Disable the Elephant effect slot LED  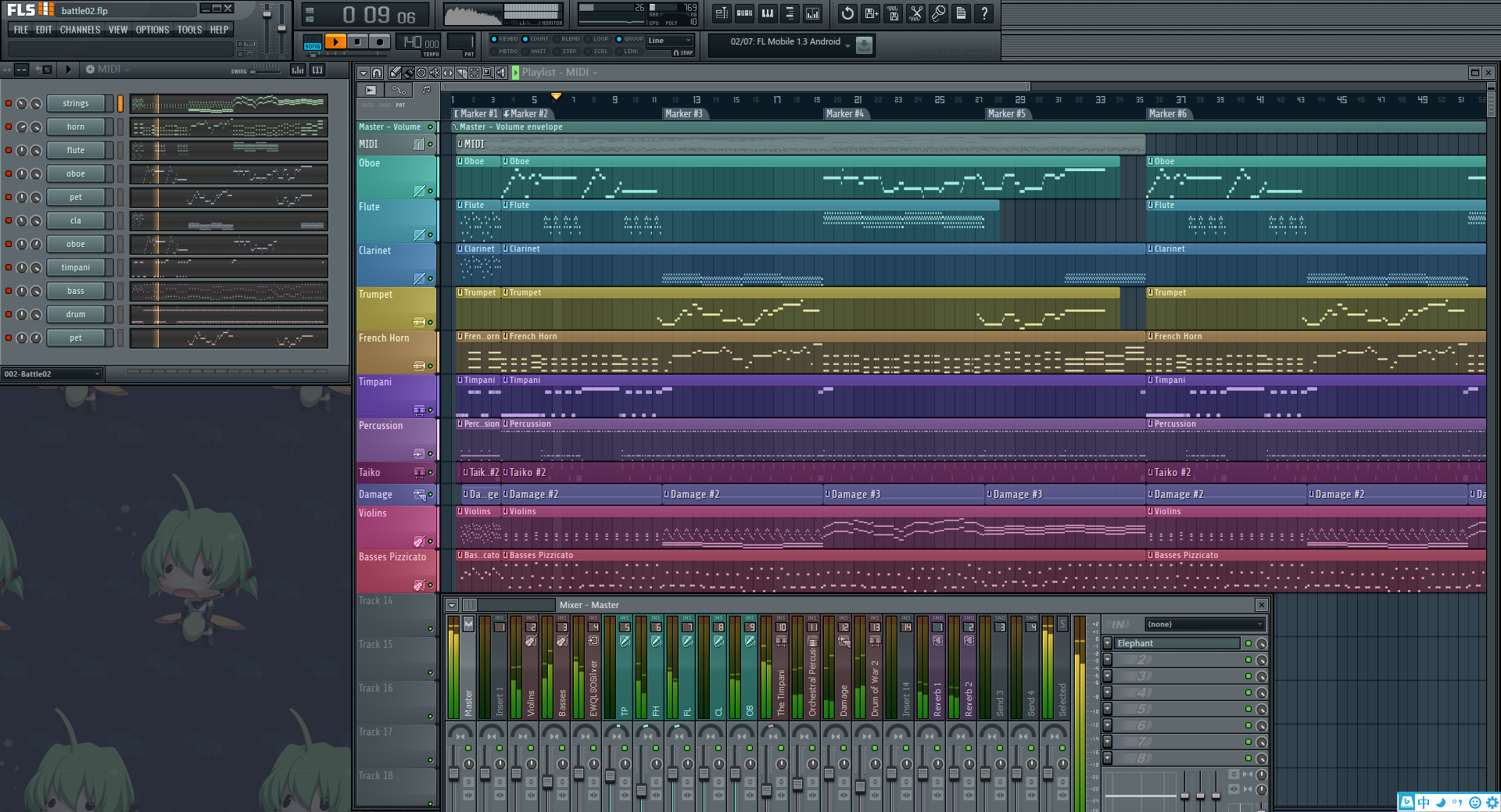click(x=1248, y=643)
